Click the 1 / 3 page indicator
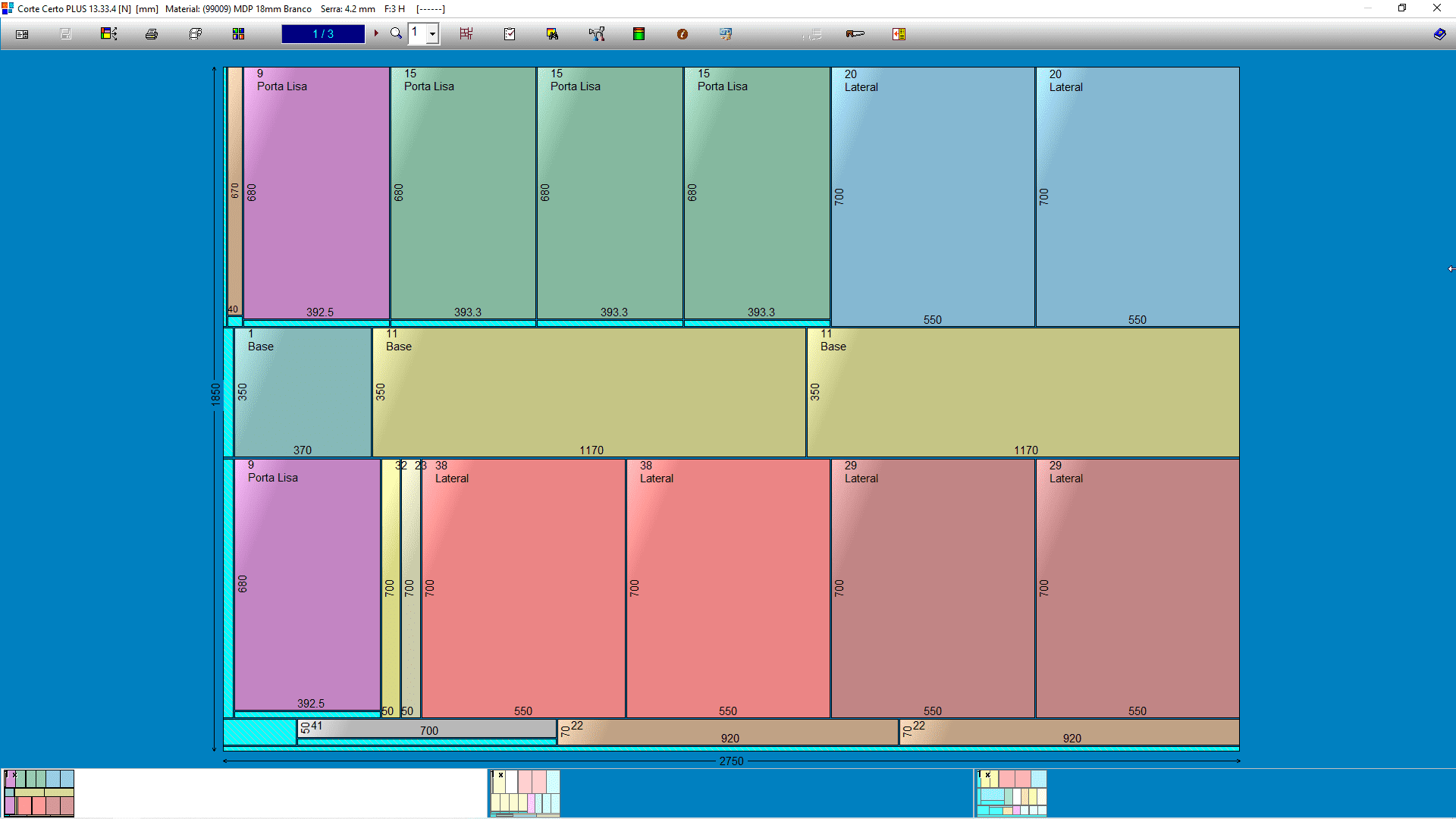 tap(323, 34)
